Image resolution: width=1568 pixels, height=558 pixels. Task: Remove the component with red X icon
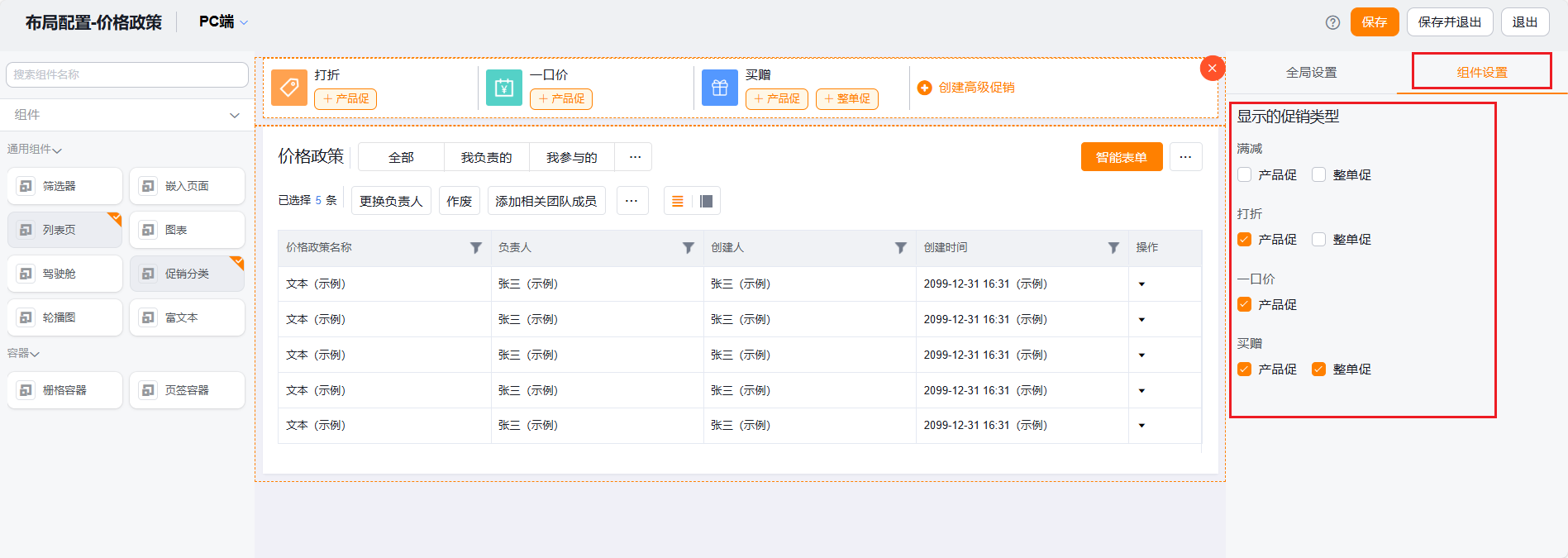[1212, 69]
